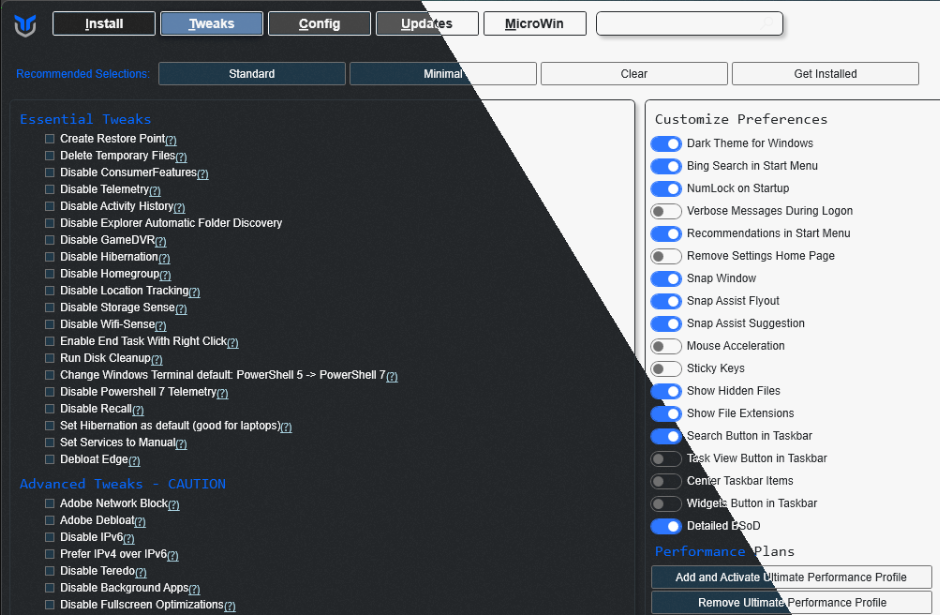Open the Config tab
Viewport: 940px width, 615px height.
[320, 23]
